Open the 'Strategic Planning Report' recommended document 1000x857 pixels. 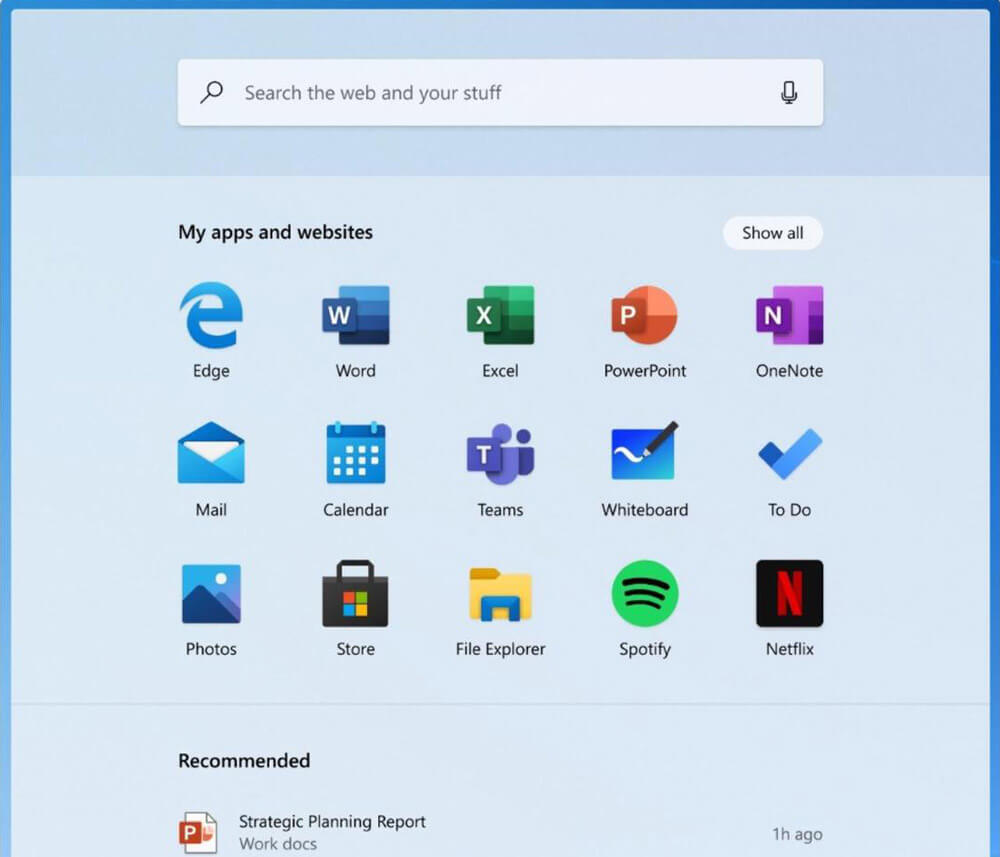(500, 832)
